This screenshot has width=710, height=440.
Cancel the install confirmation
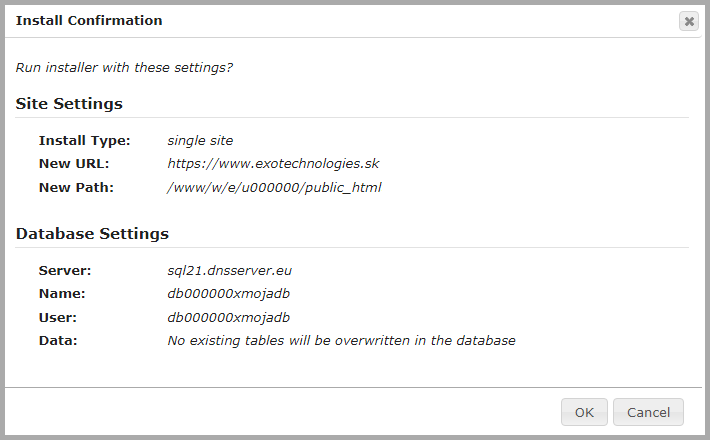pyautogui.click(x=648, y=412)
